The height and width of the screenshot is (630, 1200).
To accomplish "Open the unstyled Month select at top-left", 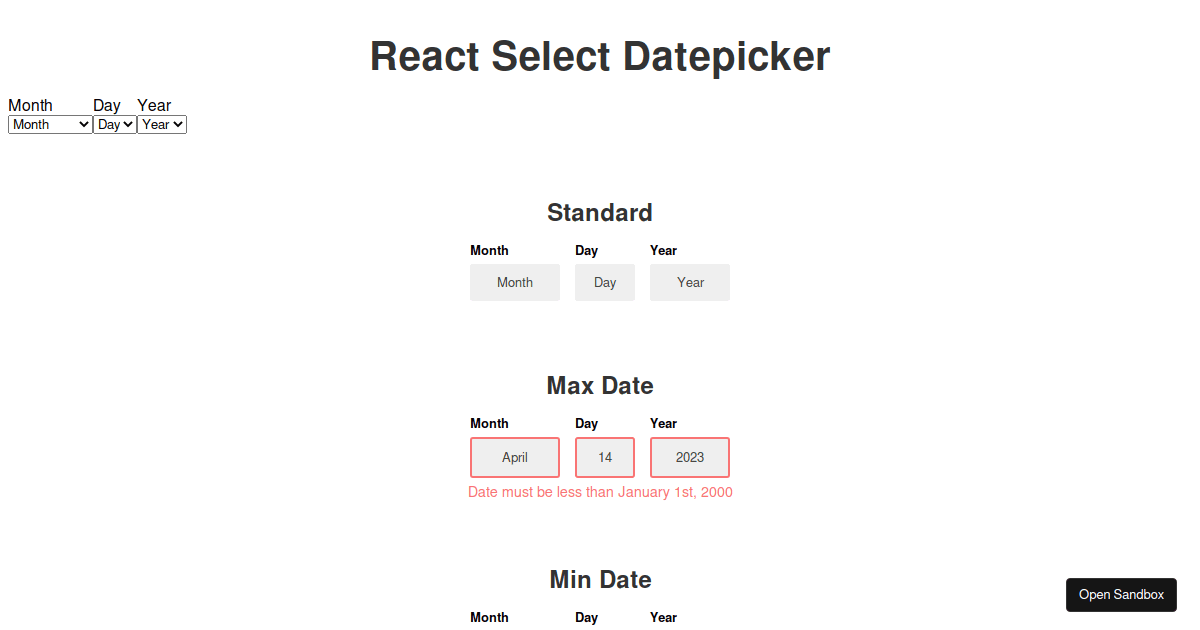I will (50, 124).
